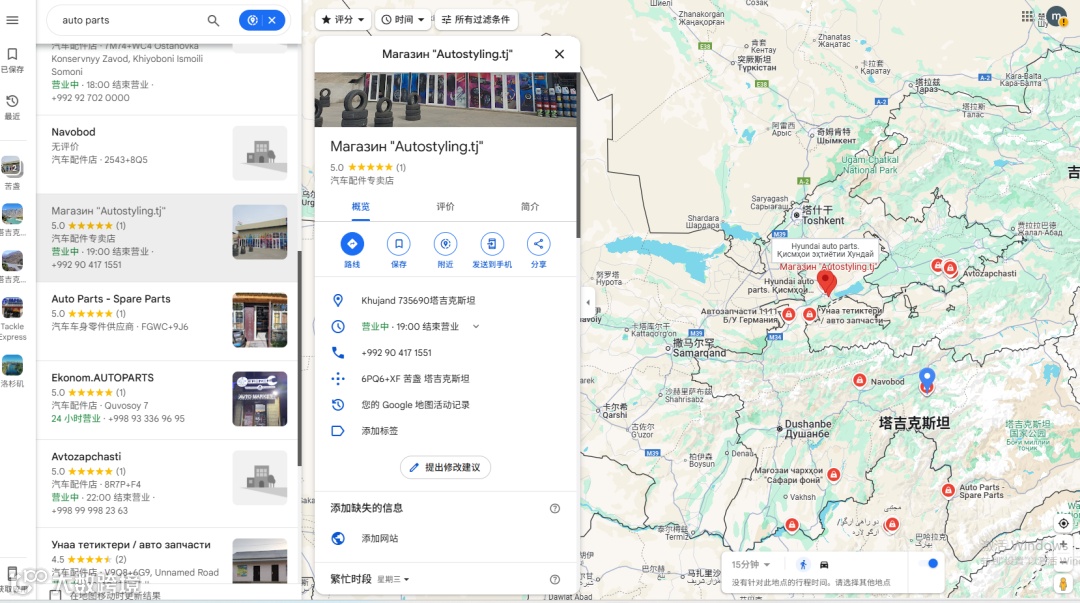Expand opening hours arrow next to 19:00 结束营业
This screenshot has width=1080, height=603.
[x=476, y=327]
